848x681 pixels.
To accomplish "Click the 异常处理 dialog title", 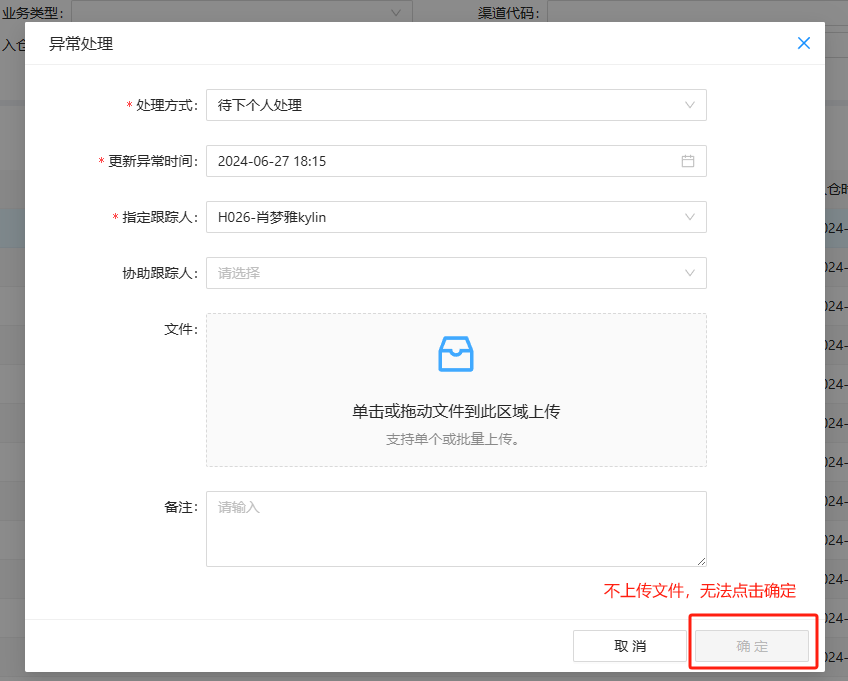I will tap(81, 43).
